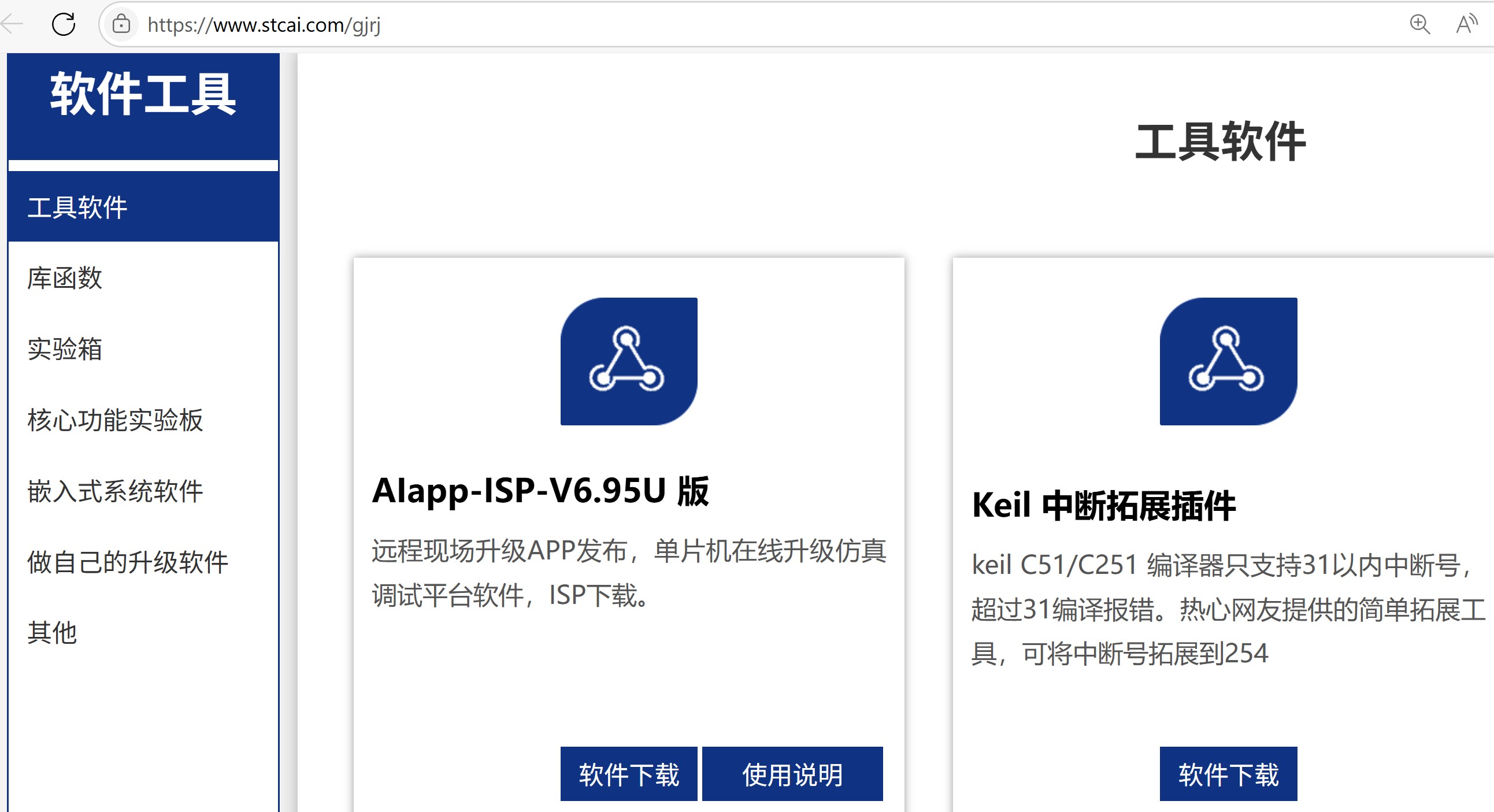Click the Keil 中断拓展插件 title
Image resolution: width=1494 pixels, height=812 pixels.
tap(1104, 505)
